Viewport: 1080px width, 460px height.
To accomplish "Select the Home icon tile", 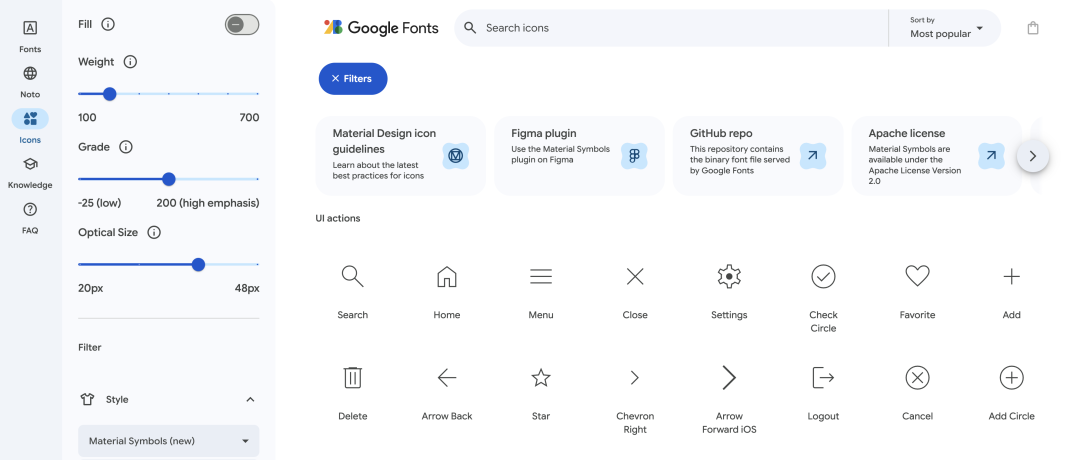I will coord(446,291).
